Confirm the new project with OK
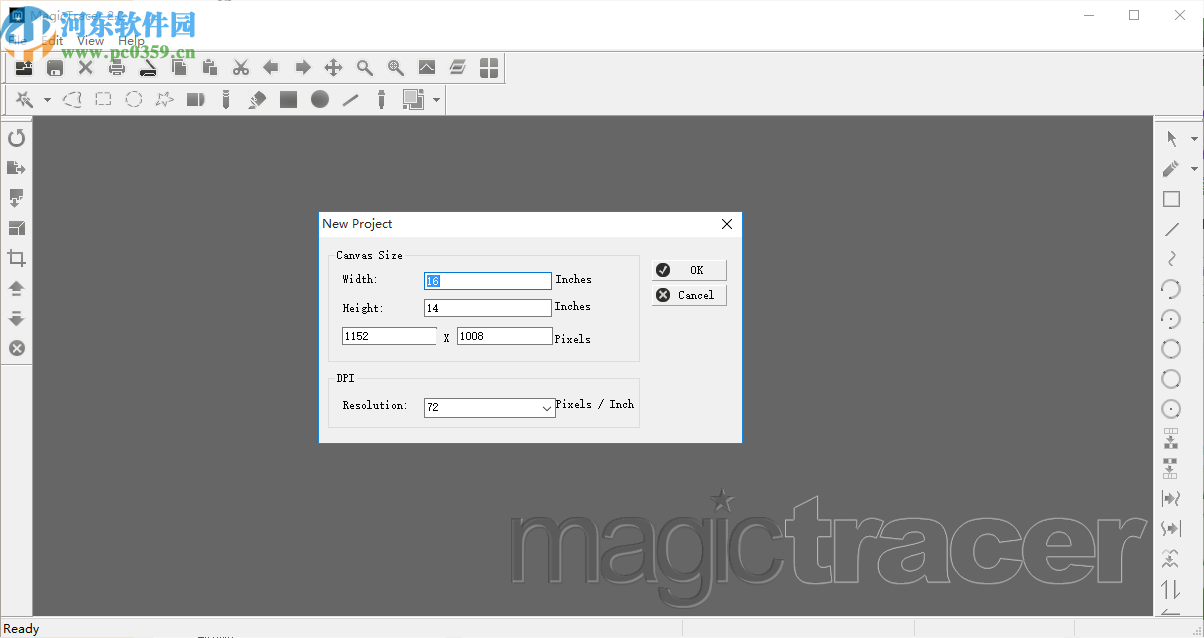 click(689, 269)
